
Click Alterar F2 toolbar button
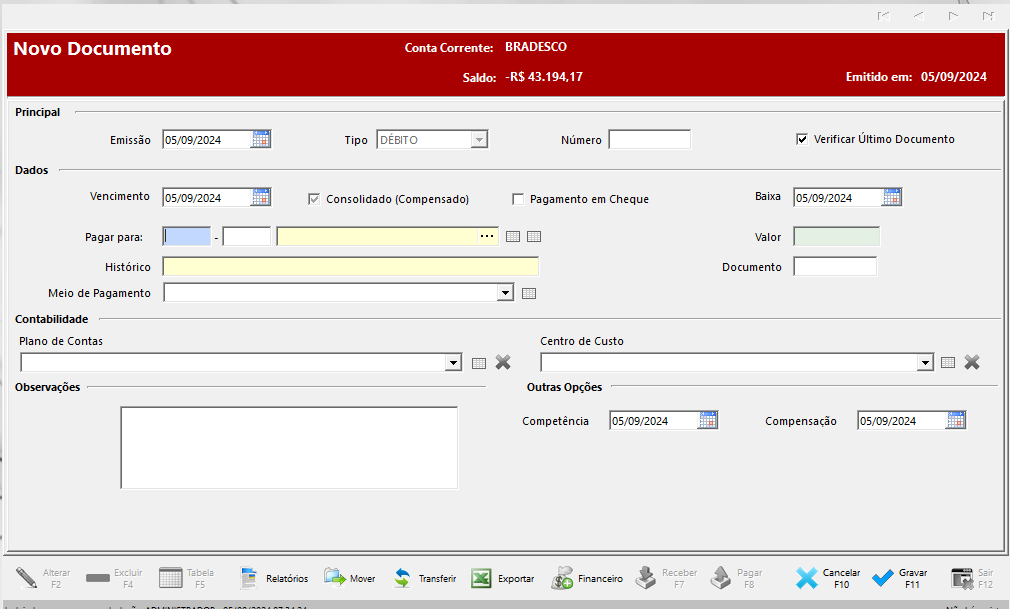coord(43,578)
